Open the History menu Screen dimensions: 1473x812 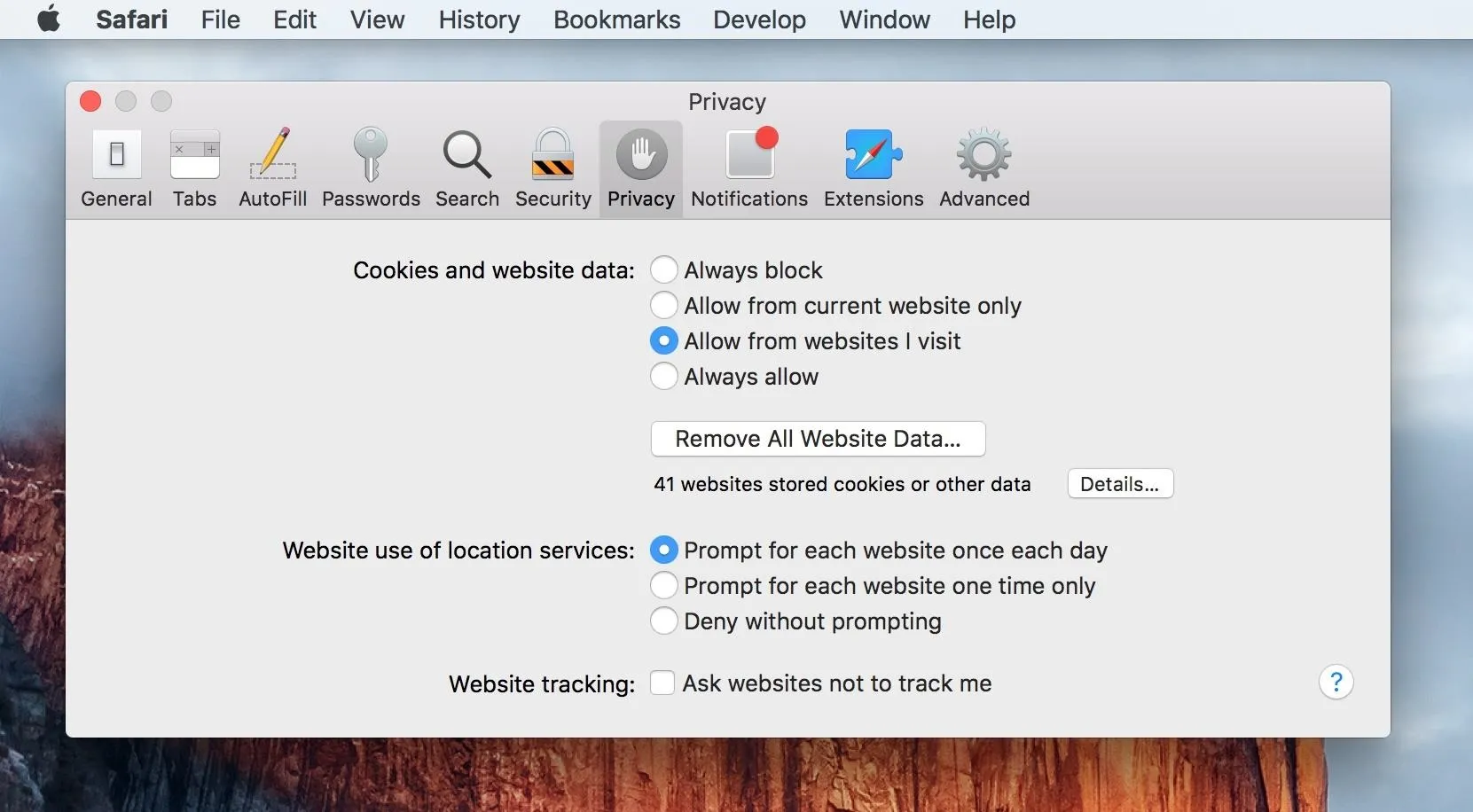coord(479,20)
